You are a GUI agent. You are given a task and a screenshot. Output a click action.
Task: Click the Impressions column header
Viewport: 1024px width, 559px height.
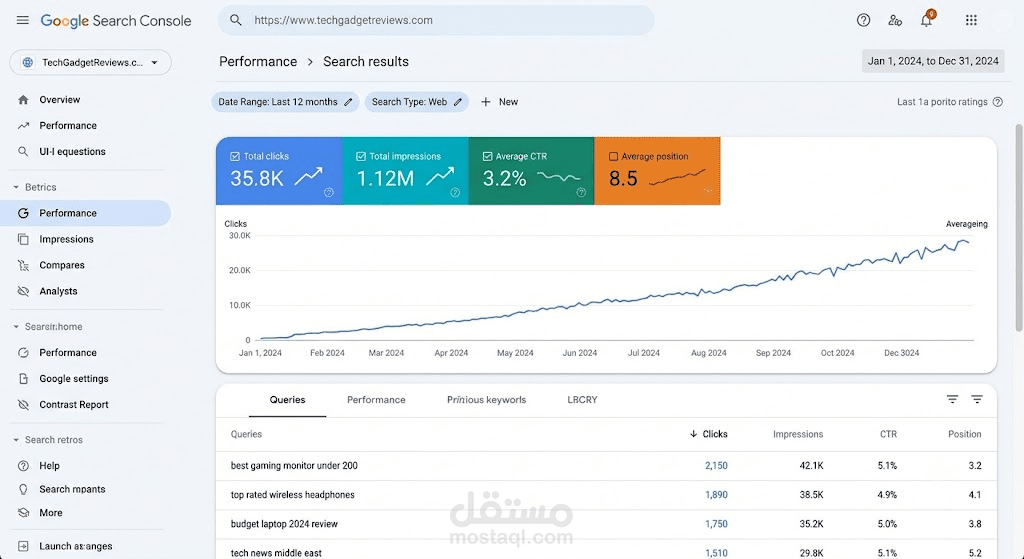click(798, 434)
